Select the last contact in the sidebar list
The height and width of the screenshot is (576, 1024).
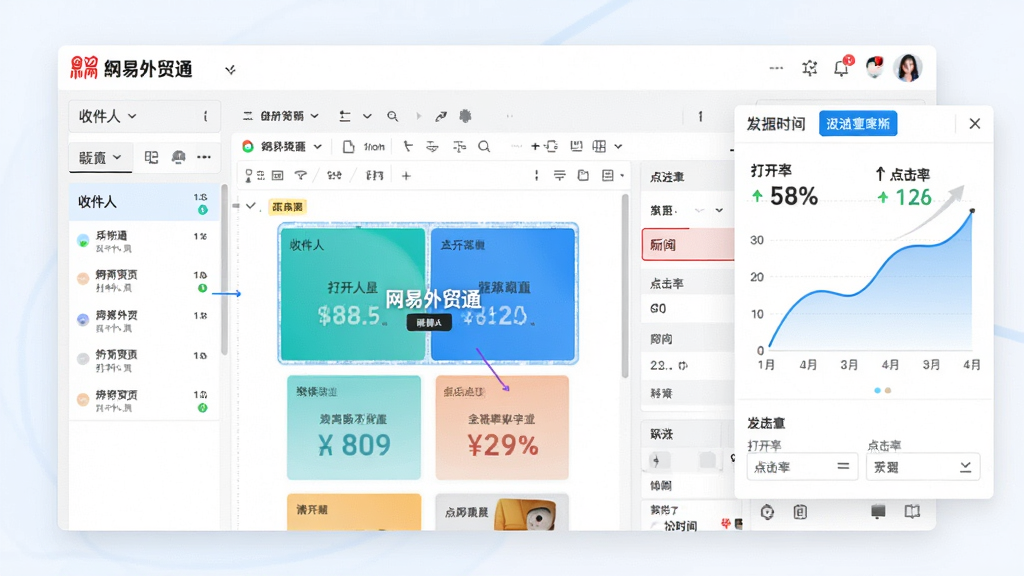click(x=144, y=400)
